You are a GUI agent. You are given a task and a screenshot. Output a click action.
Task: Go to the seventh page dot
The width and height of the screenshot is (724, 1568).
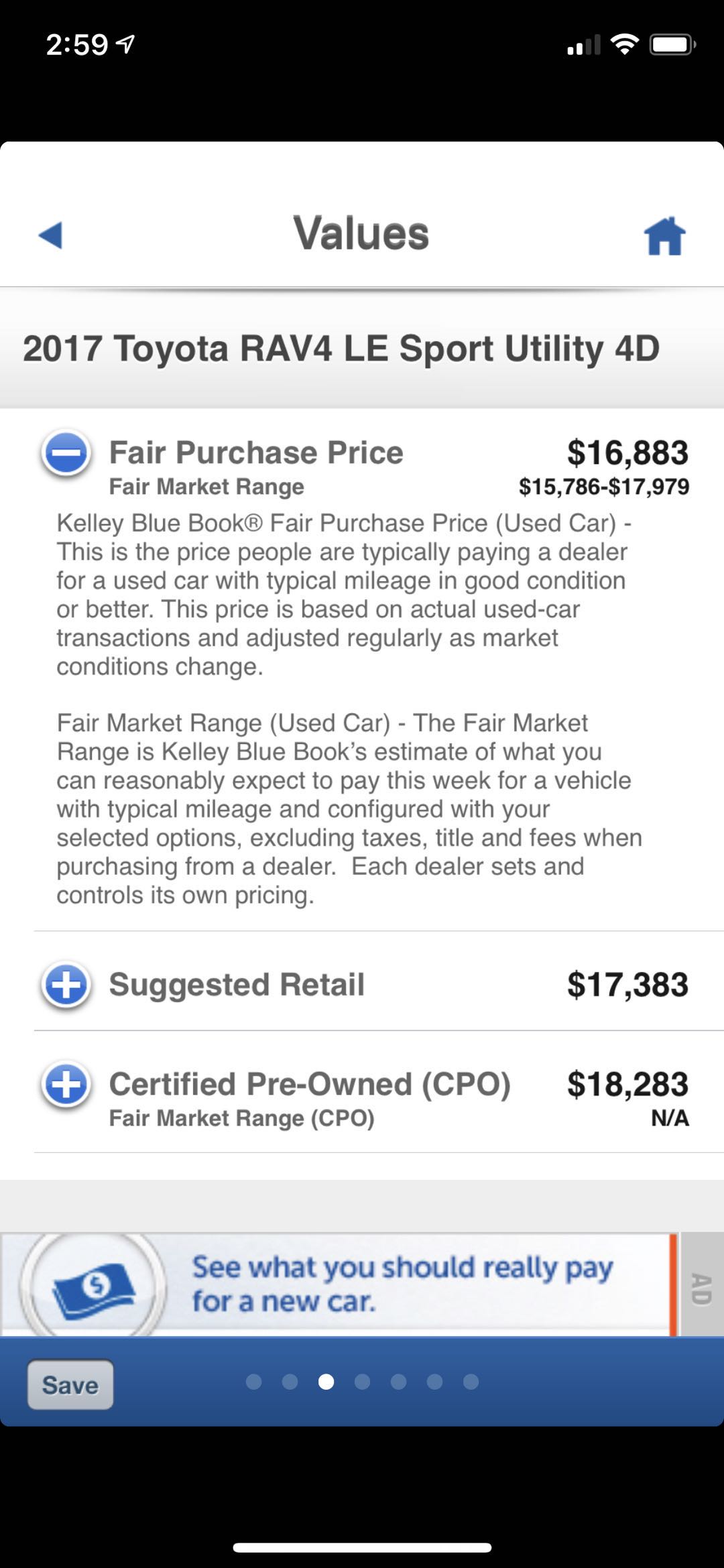[x=471, y=1382]
